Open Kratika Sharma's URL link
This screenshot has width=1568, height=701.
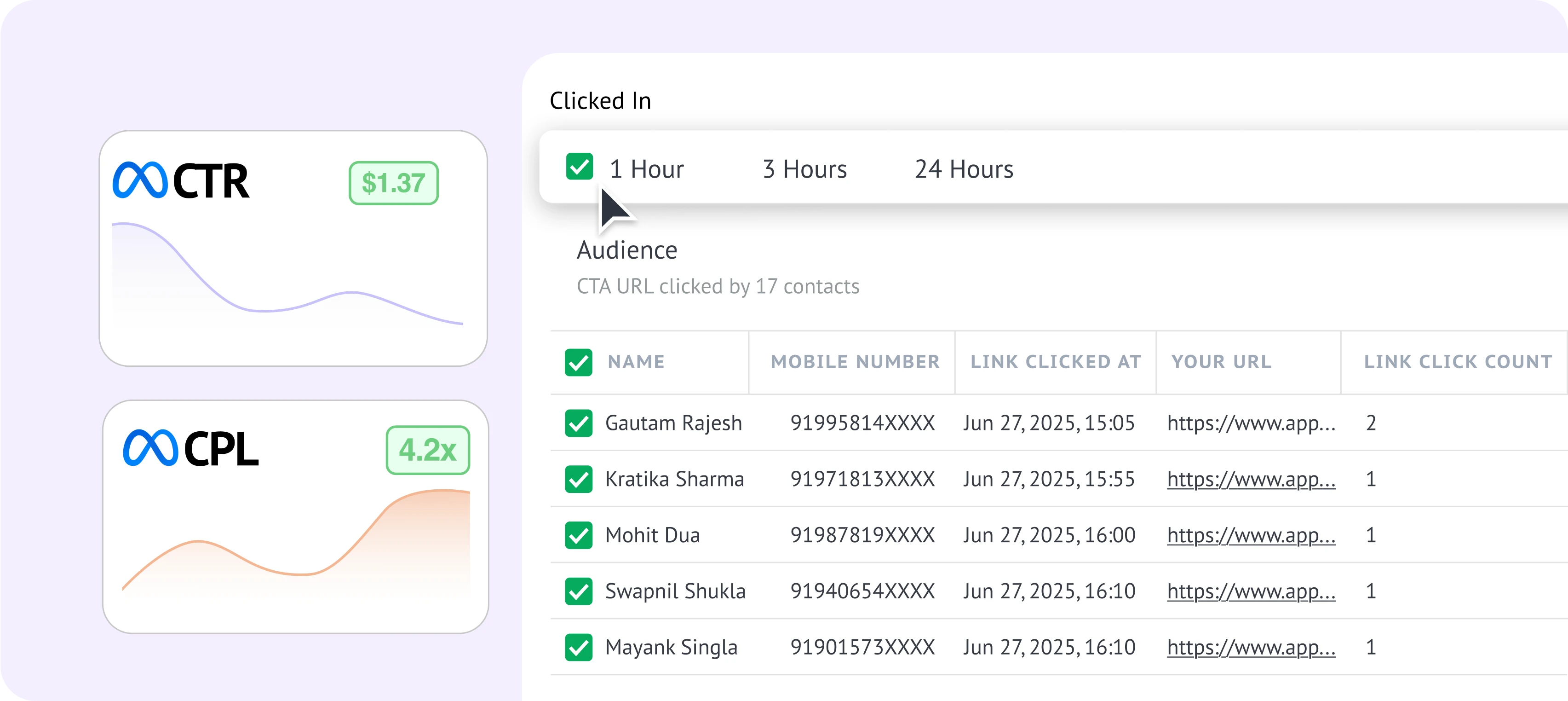tap(1251, 479)
